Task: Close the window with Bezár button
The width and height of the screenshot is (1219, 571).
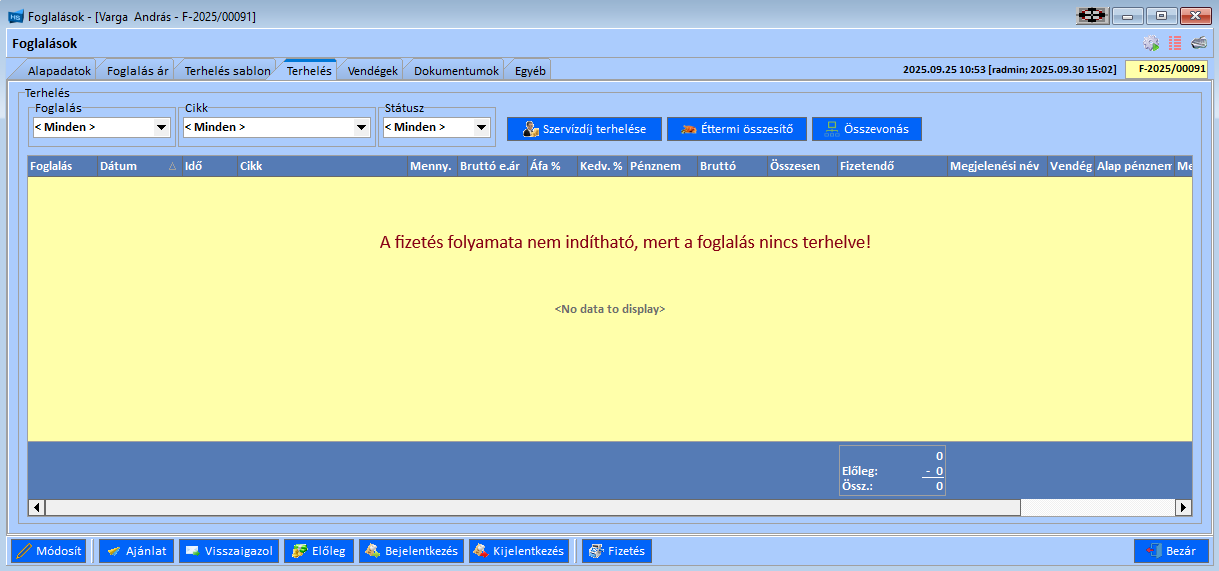Action: [x=1171, y=551]
